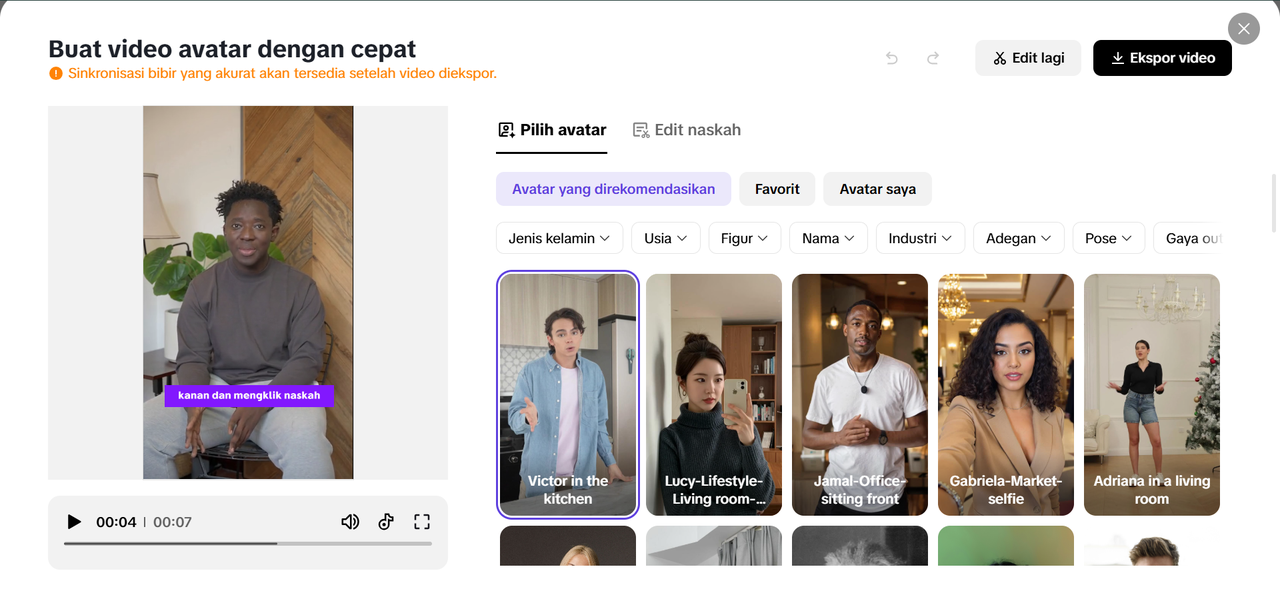Open the Industri filter dropdown
The image size is (1280, 593).
coord(920,238)
